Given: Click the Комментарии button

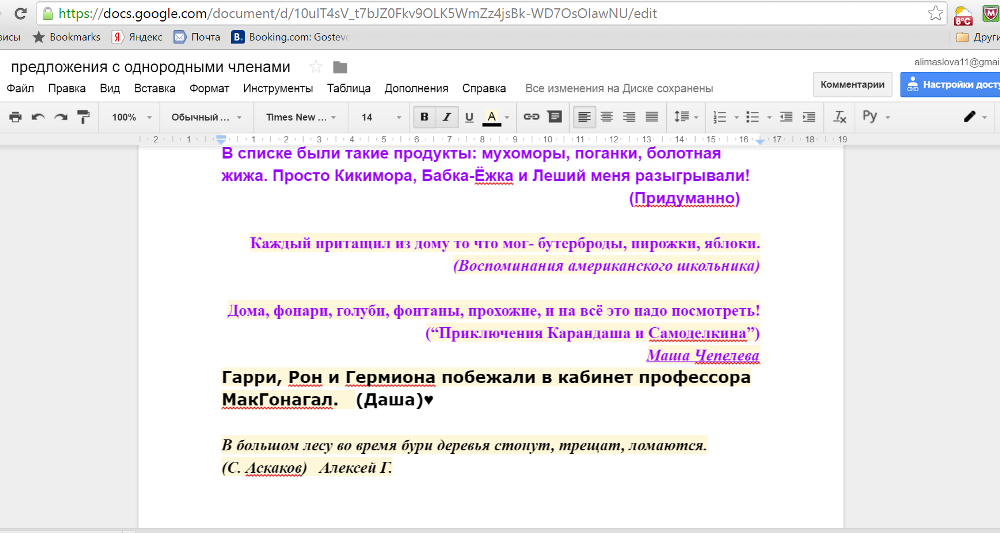Looking at the screenshot, I should click(x=852, y=85).
